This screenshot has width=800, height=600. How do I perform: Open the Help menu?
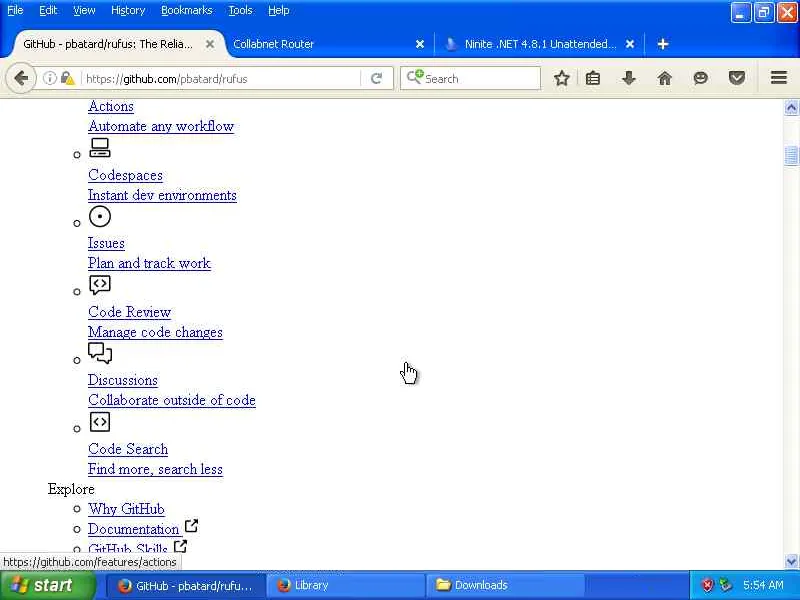coord(279,10)
